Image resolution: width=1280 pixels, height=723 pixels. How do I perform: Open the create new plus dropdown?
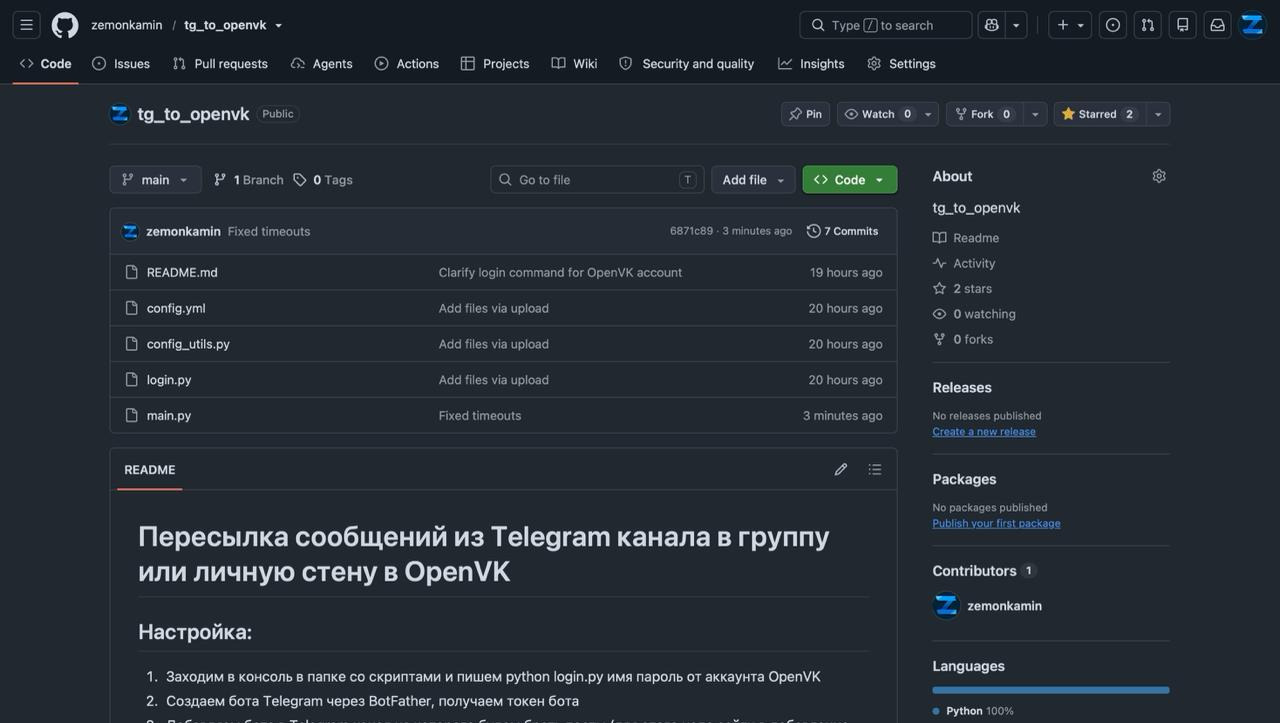pos(1071,25)
